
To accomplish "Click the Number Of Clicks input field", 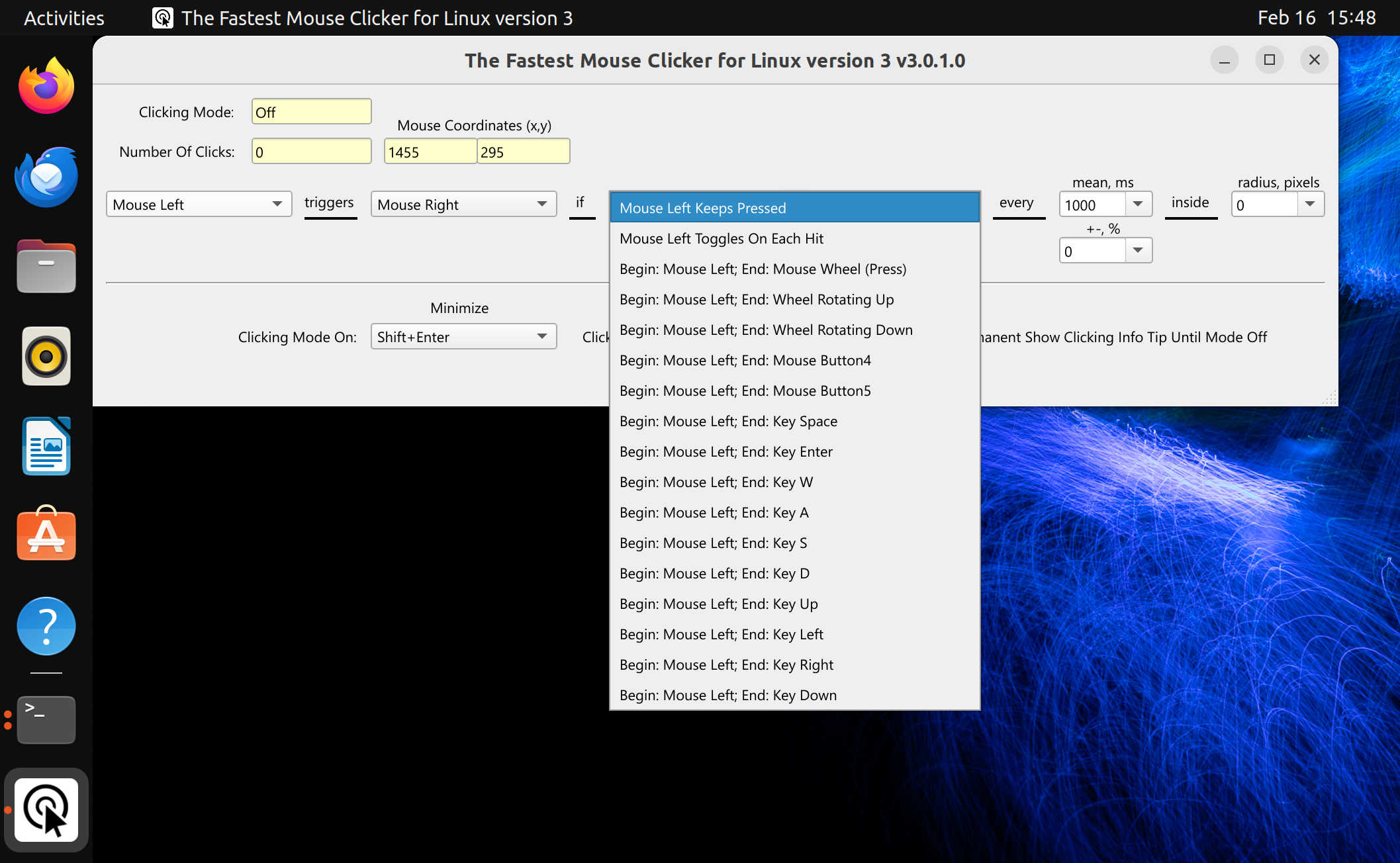I will (x=310, y=151).
